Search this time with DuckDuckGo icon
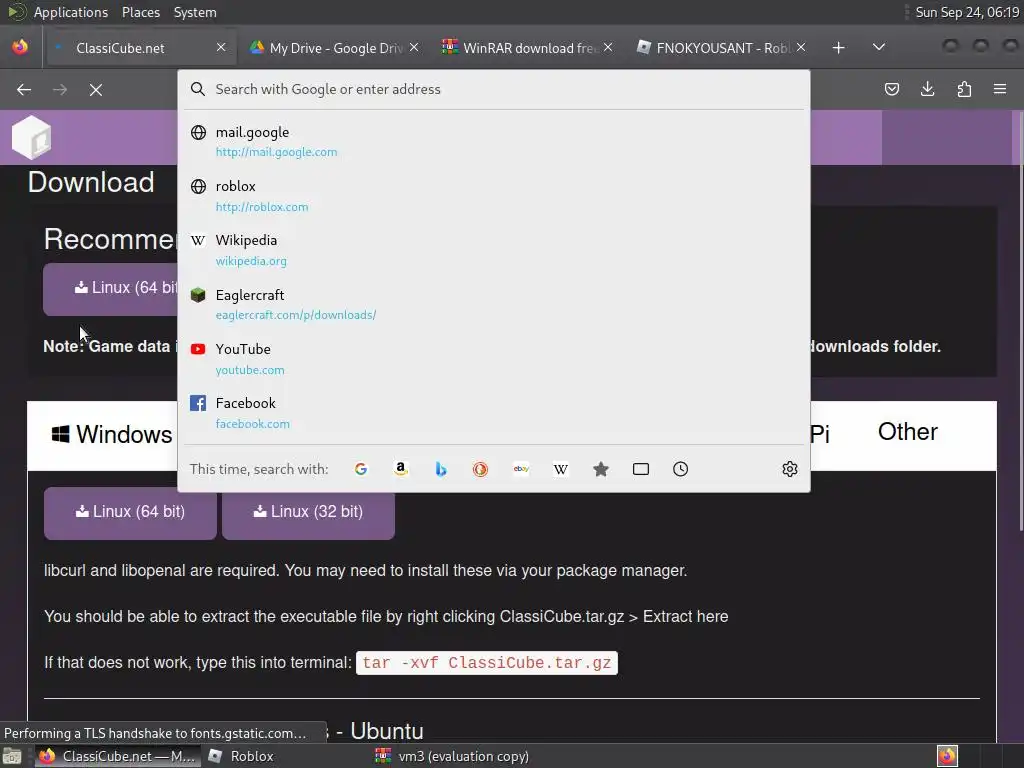Screen dimensions: 1024x768 481,469
